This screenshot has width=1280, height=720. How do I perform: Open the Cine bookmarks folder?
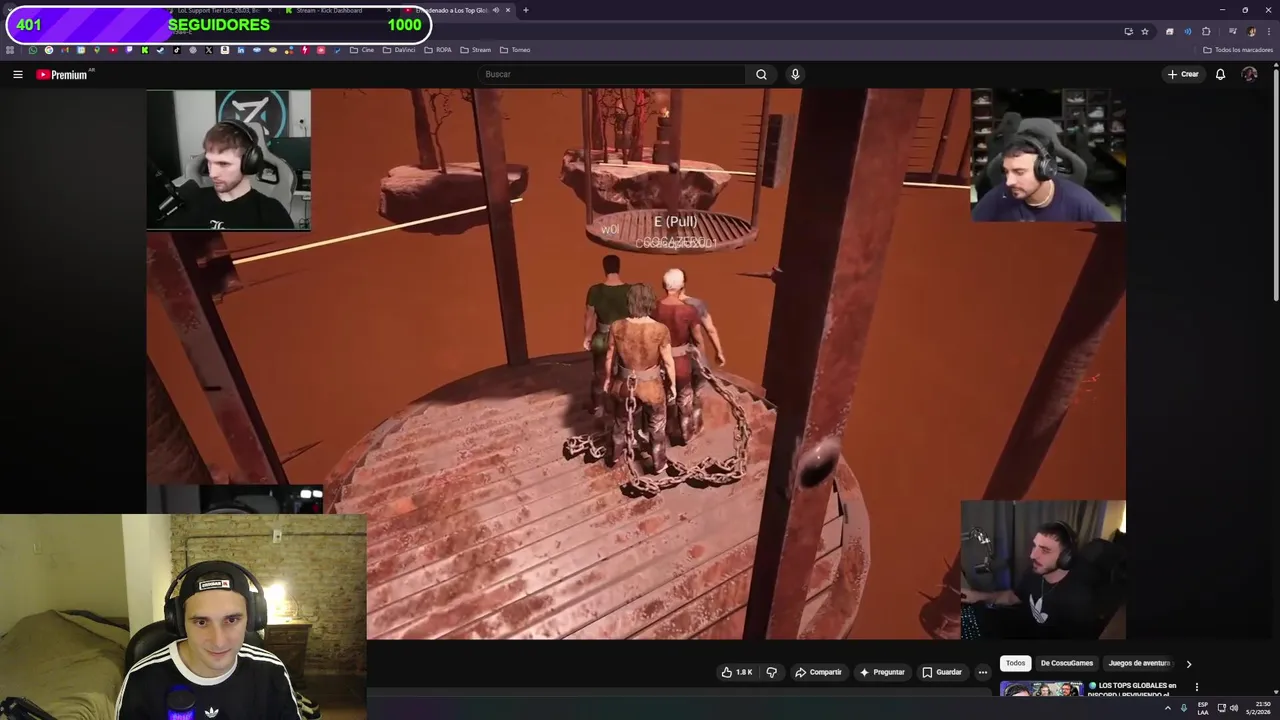(362, 50)
